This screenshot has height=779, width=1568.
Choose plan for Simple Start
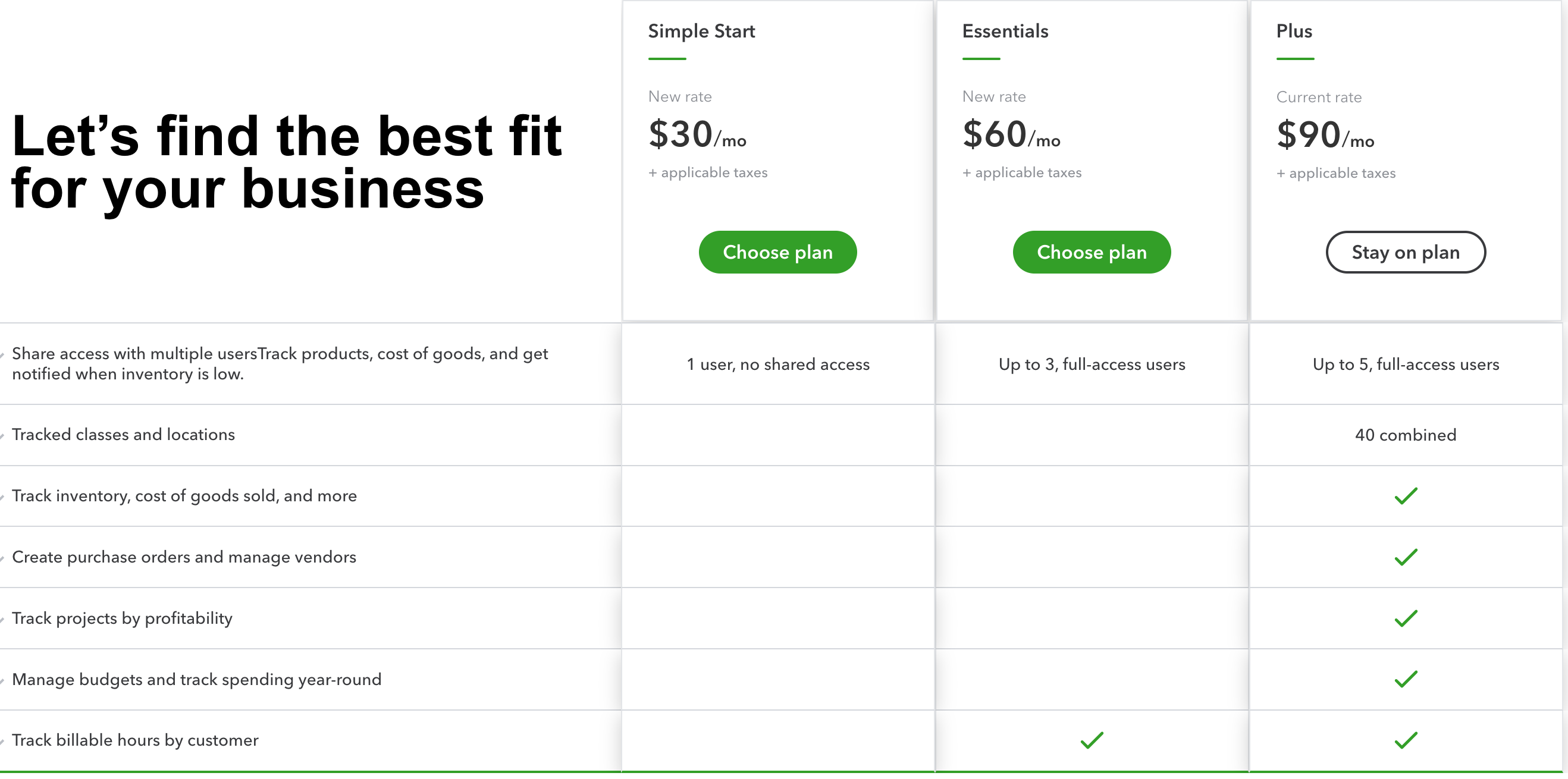tap(778, 252)
